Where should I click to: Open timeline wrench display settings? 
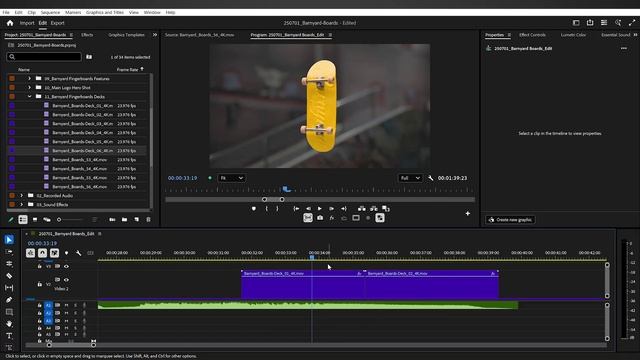(x=78, y=253)
